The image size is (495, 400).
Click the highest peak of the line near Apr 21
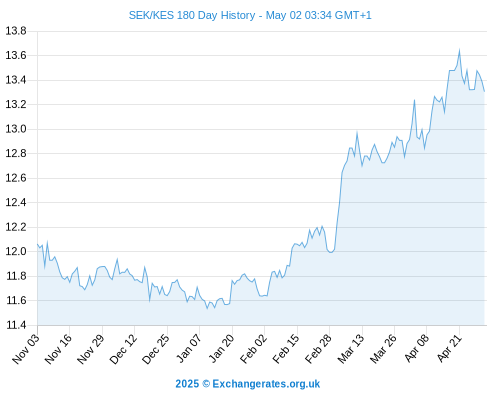tap(459, 50)
